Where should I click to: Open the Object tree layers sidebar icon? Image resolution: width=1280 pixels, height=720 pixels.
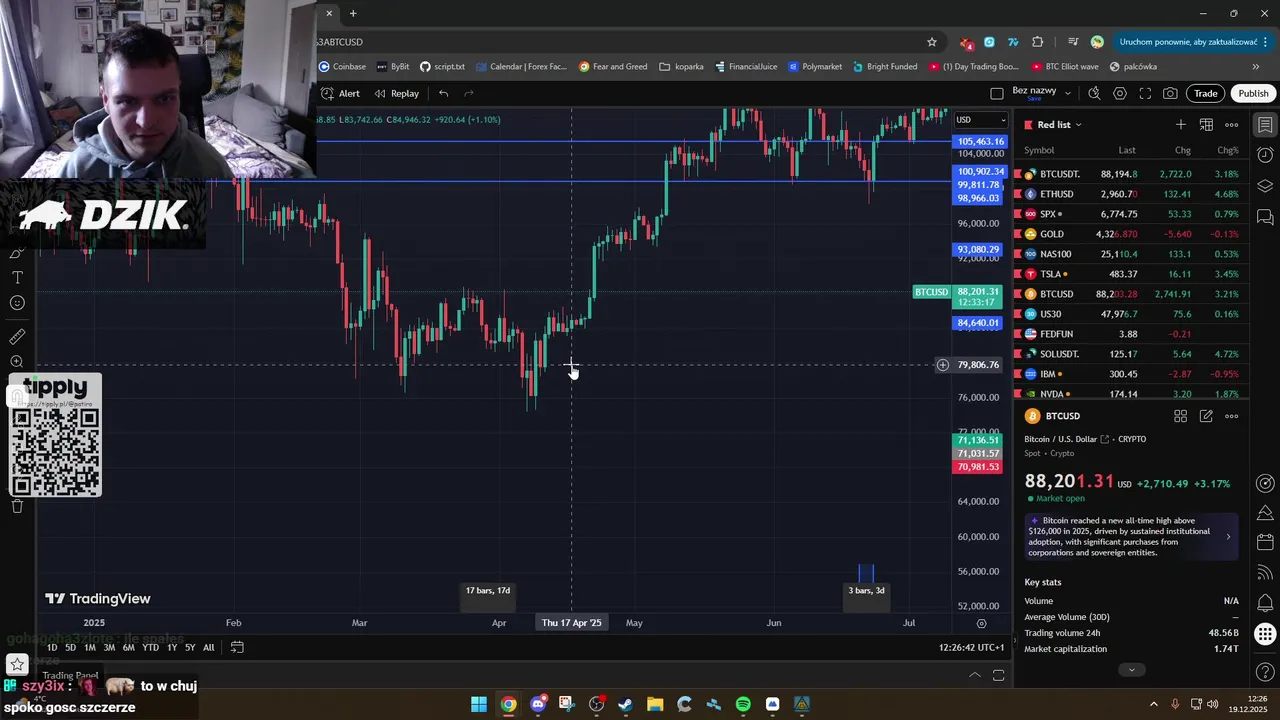point(1265,186)
